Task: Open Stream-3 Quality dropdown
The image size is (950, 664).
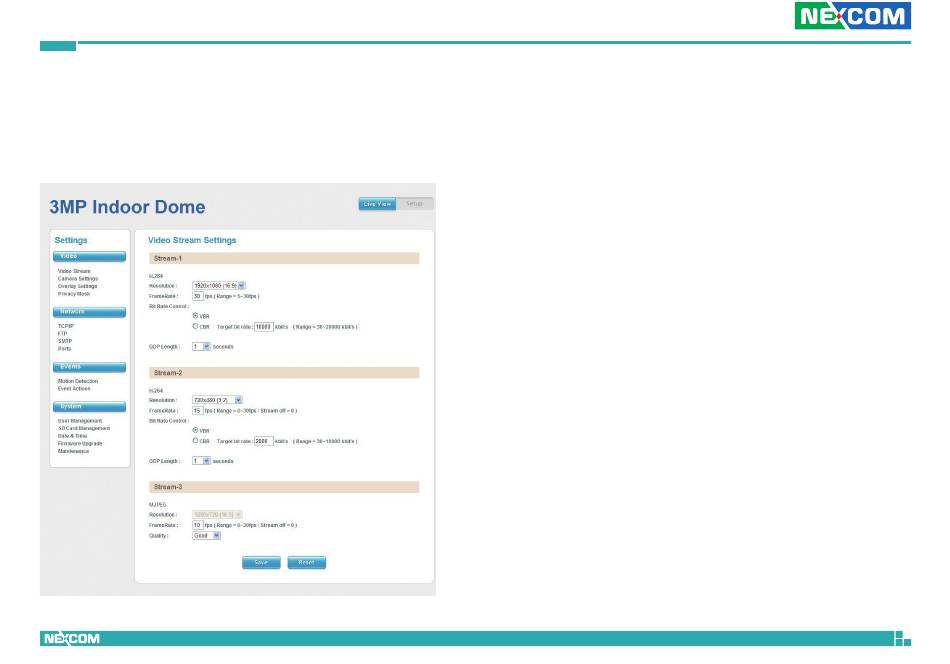Action: (206, 535)
